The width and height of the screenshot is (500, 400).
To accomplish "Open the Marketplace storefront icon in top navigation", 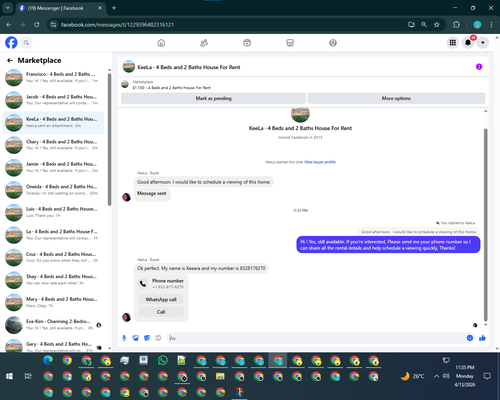I will [290, 43].
